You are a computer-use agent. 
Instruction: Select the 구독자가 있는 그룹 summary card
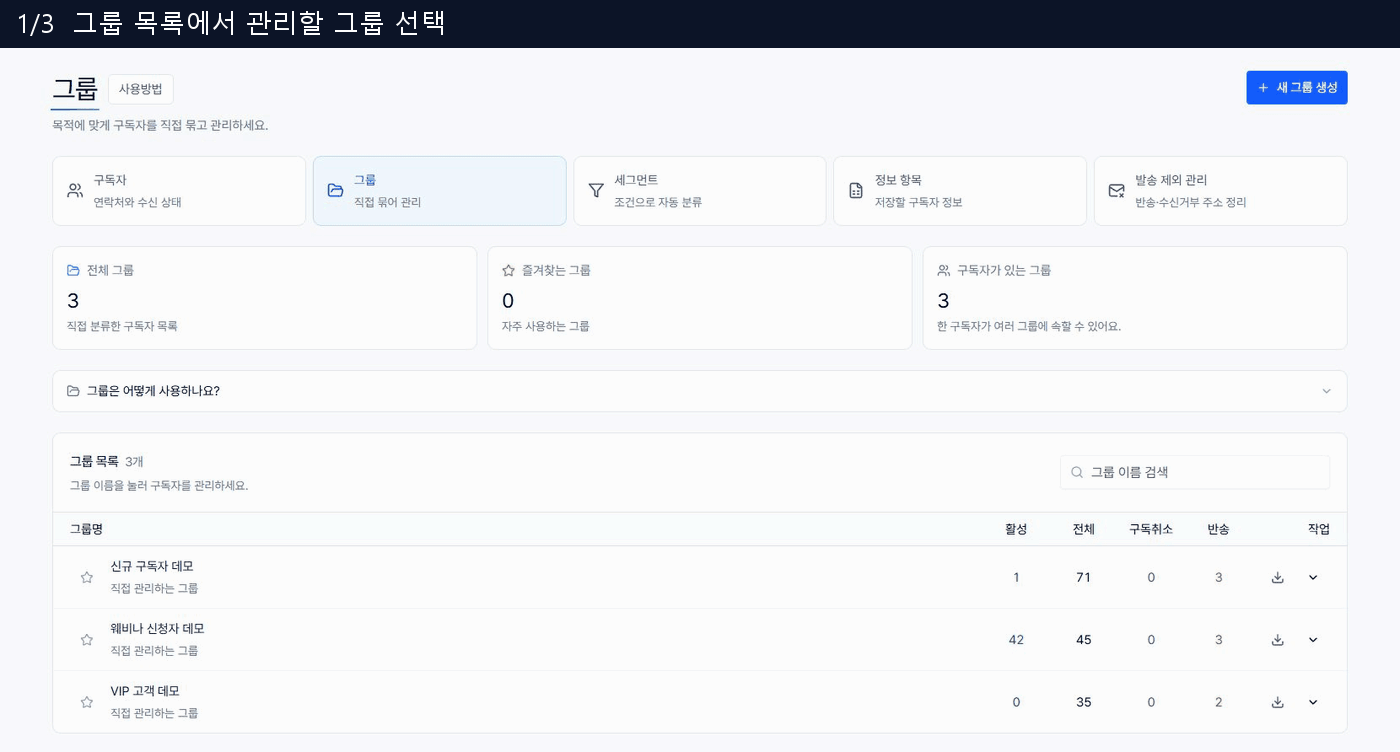pos(1135,298)
